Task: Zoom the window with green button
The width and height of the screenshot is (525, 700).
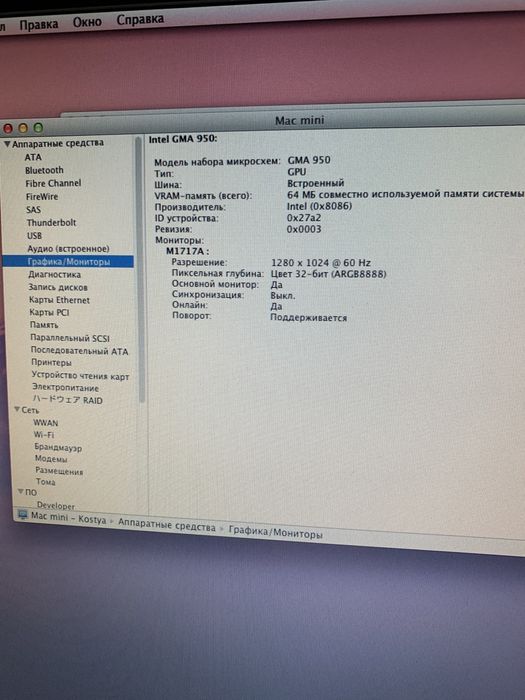Action: [x=38, y=128]
